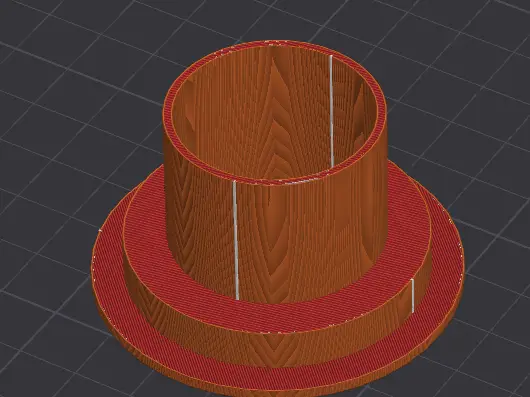Click the short white seam line on the middle step

(x=412, y=296)
